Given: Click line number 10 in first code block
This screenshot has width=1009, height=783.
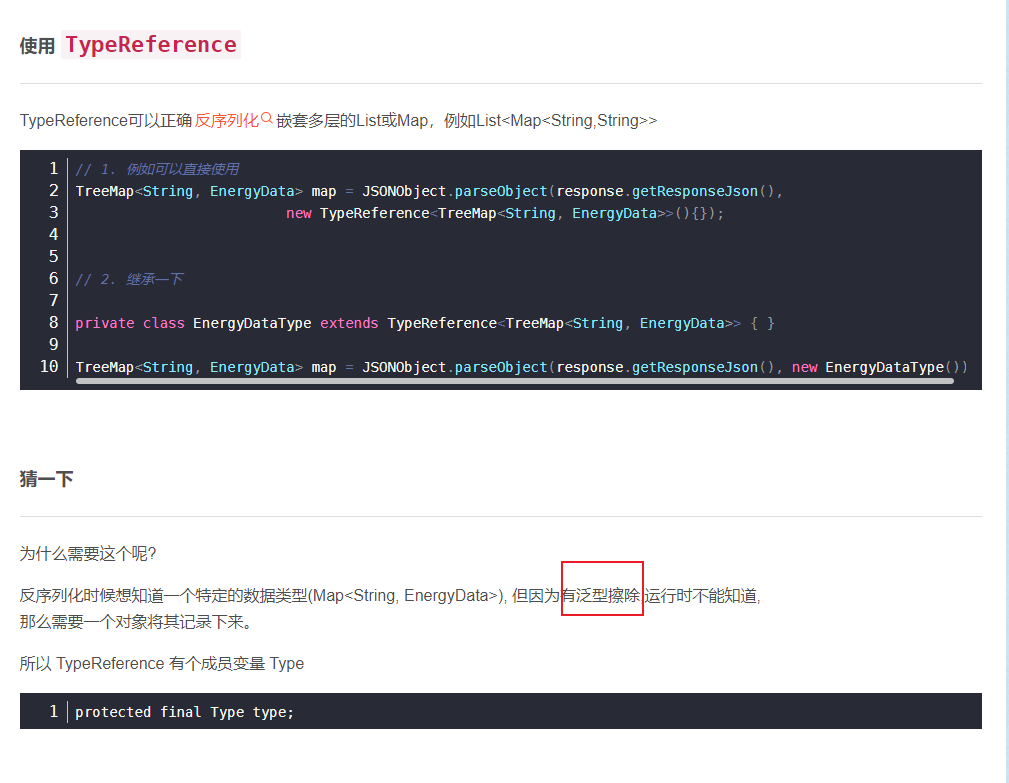Looking at the screenshot, I should pyautogui.click(x=50, y=366).
